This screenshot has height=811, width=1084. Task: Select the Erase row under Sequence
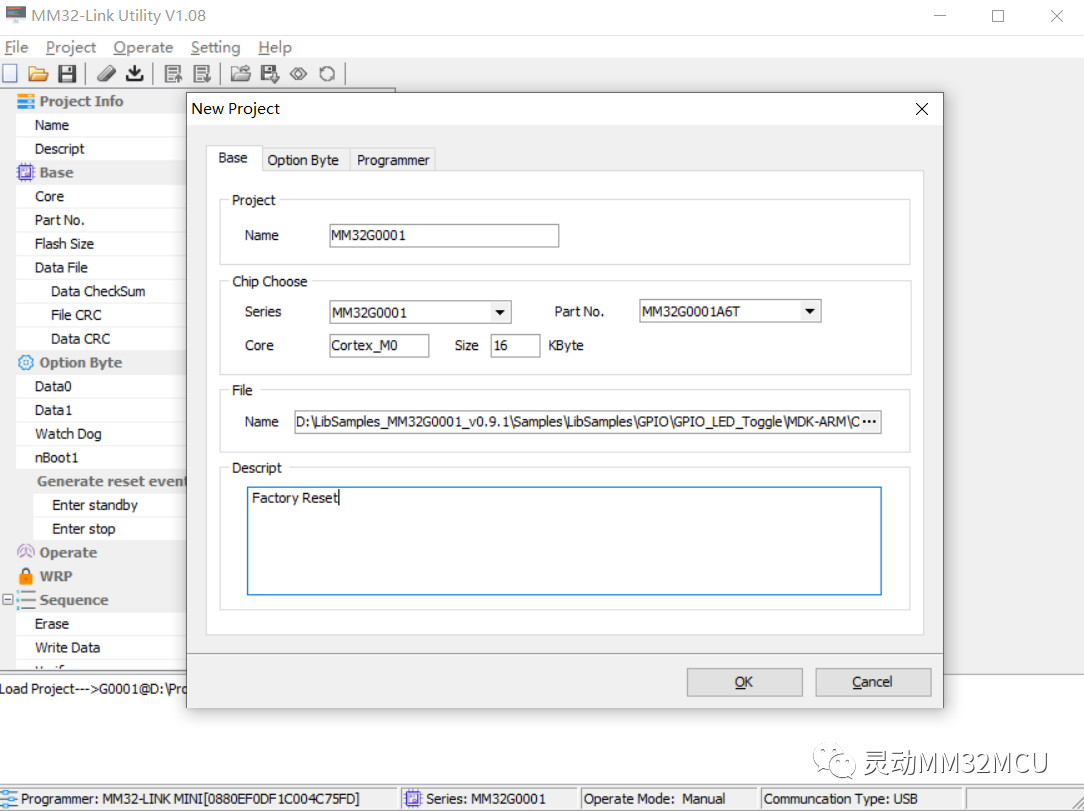pos(102,624)
